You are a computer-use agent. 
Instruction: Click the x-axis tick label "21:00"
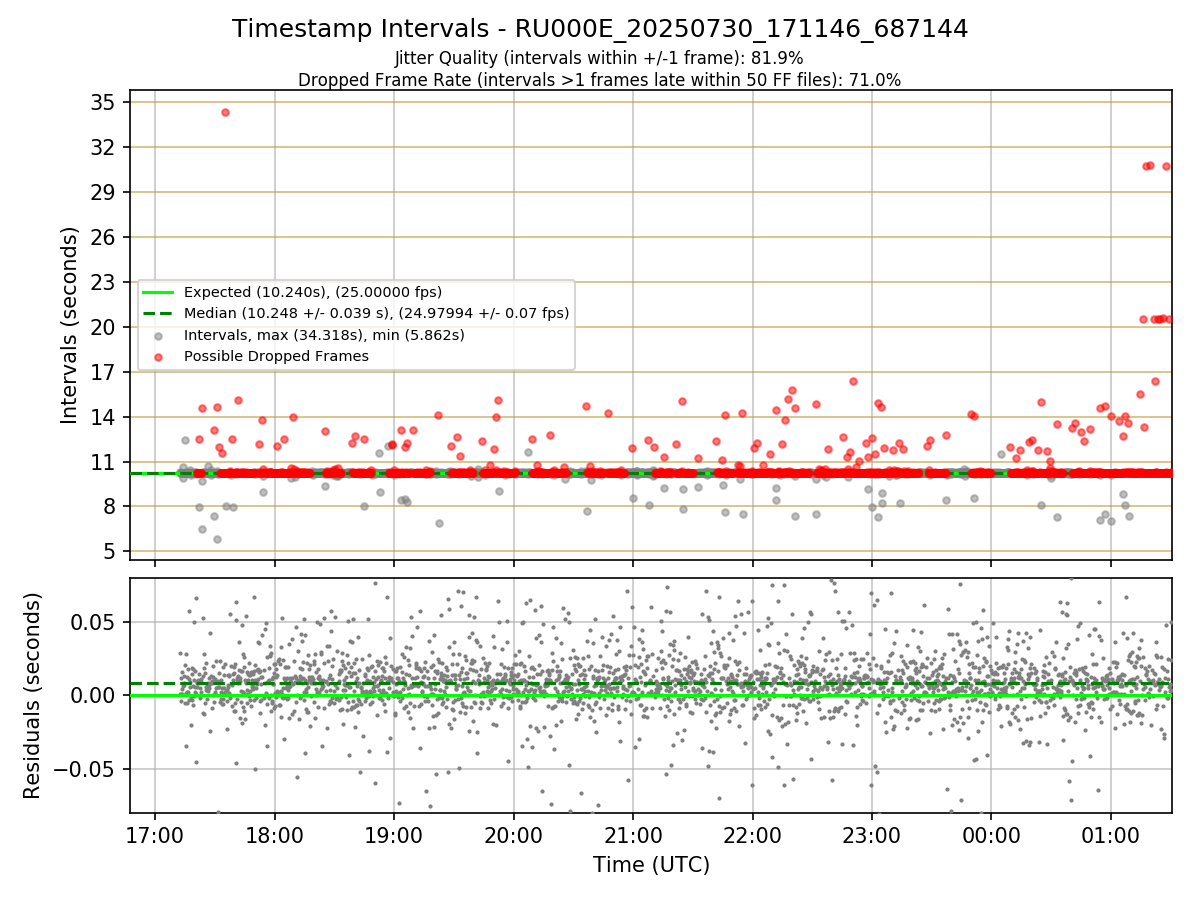coord(633,834)
